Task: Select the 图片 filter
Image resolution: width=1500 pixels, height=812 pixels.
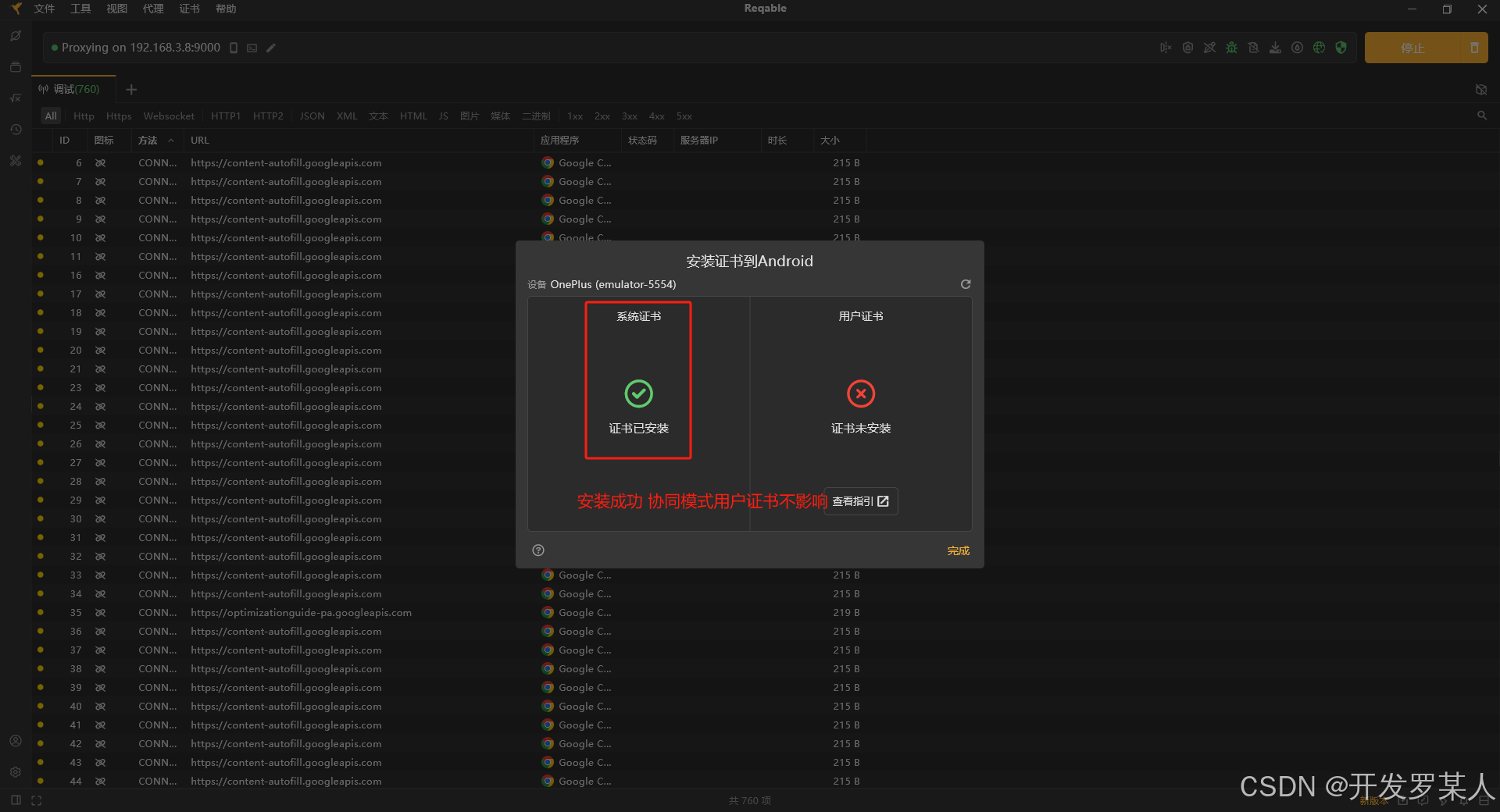Action: [470, 116]
